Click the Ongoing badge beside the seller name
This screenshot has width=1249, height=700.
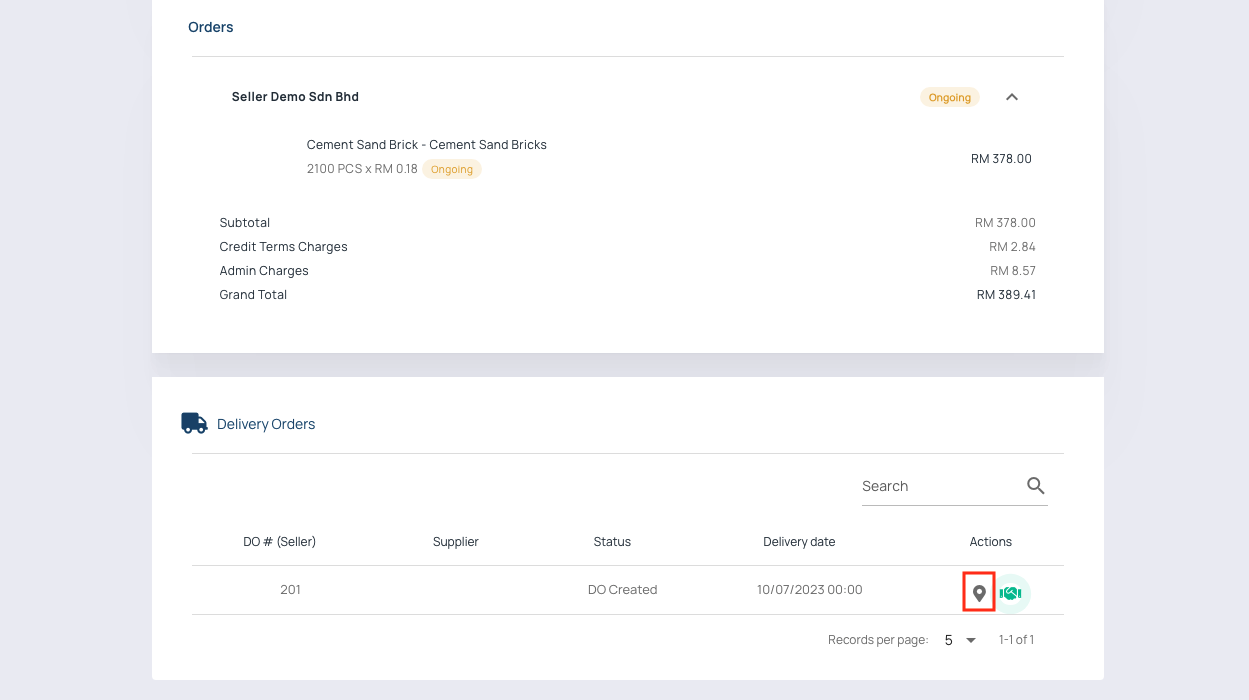click(x=949, y=97)
